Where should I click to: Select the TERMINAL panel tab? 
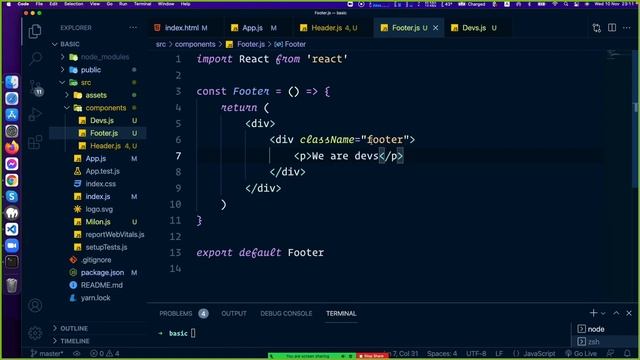pos(341,313)
